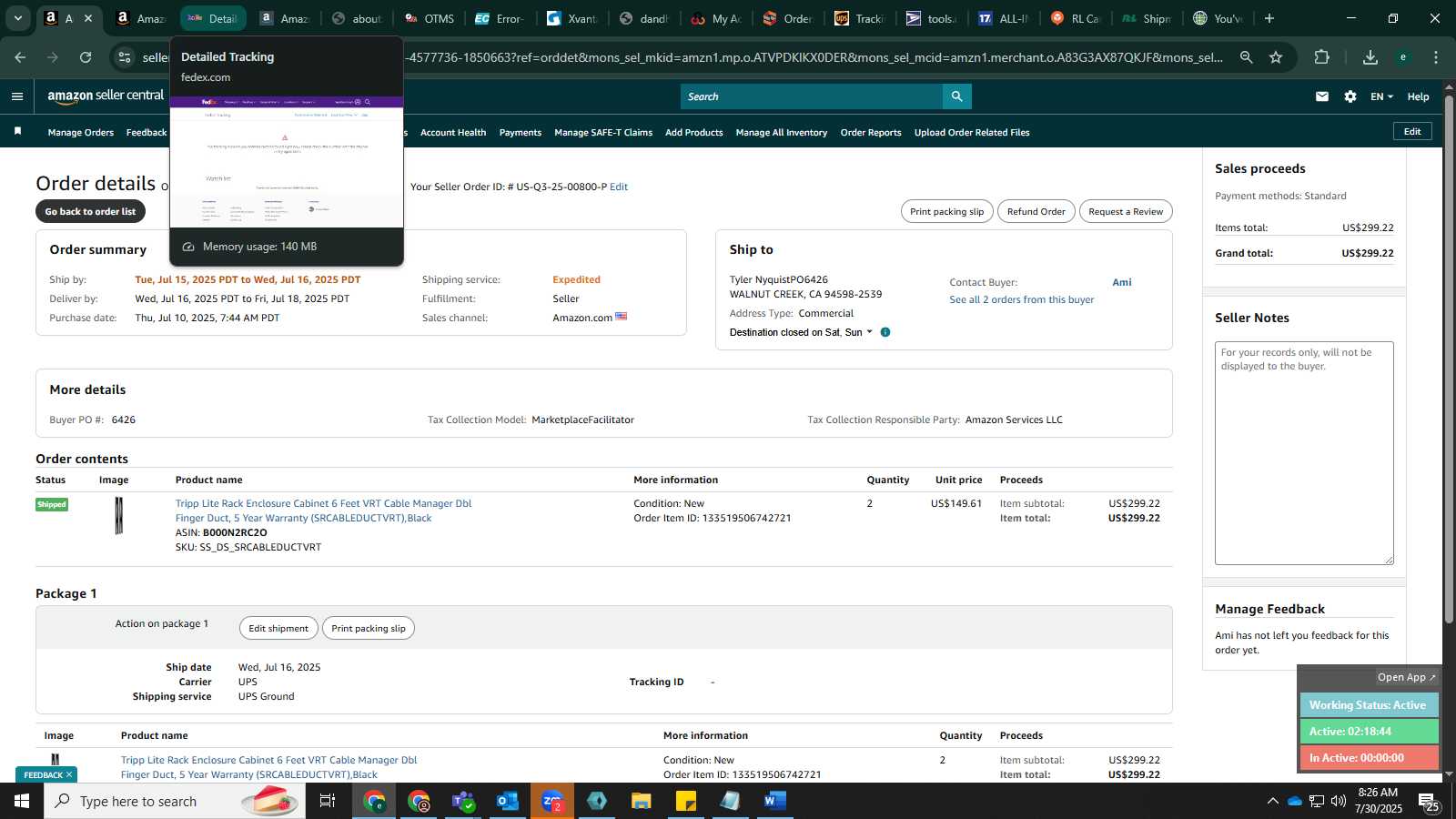Print packing slip for package 1

coord(369,628)
